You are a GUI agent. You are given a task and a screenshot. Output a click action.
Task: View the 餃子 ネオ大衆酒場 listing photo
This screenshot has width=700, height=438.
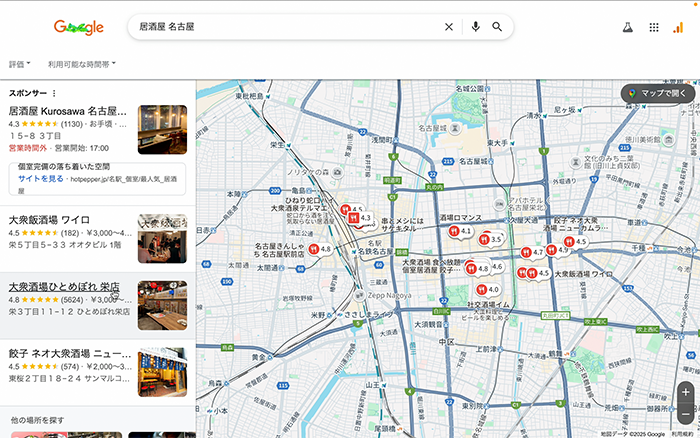(x=162, y=372)
